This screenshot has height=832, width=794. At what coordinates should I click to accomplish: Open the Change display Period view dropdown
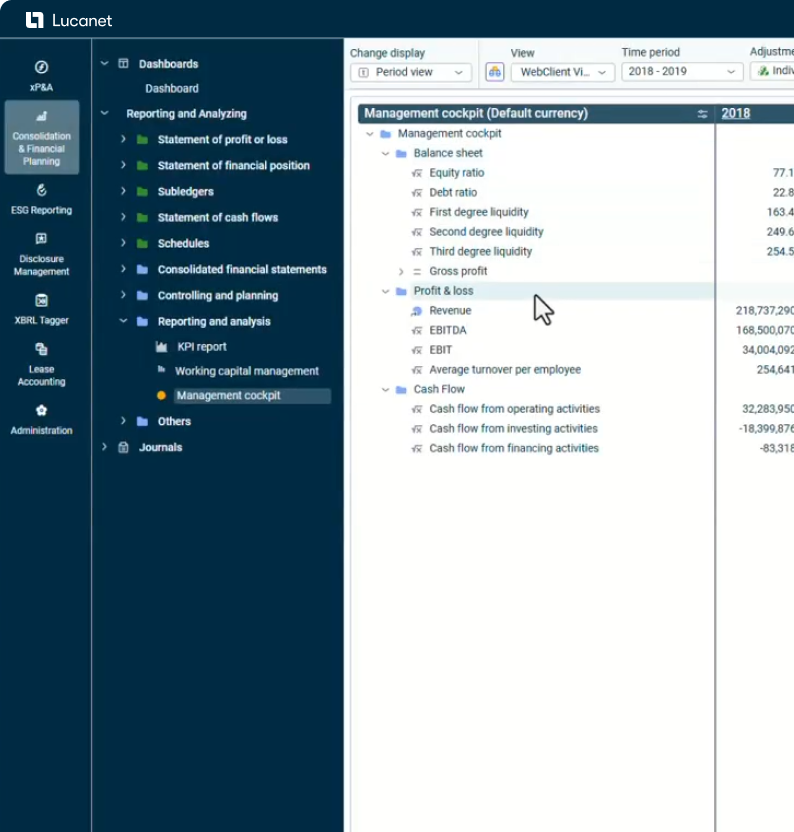click(411, 72)
